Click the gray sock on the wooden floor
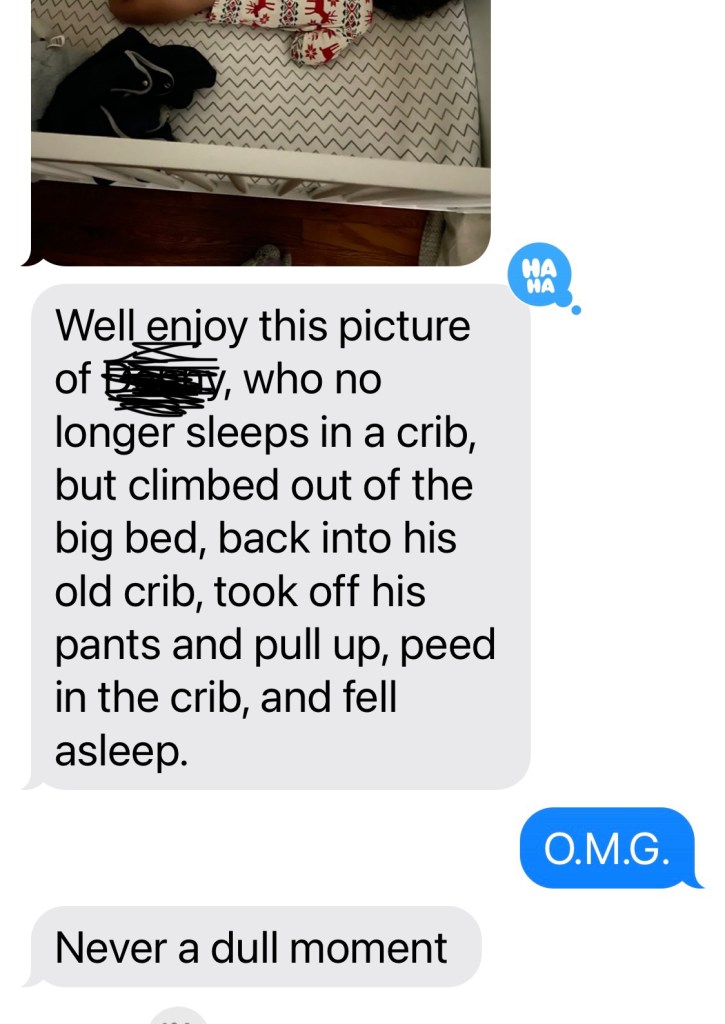The height and width of the screenshot is (1024, 725). (266, 255)
